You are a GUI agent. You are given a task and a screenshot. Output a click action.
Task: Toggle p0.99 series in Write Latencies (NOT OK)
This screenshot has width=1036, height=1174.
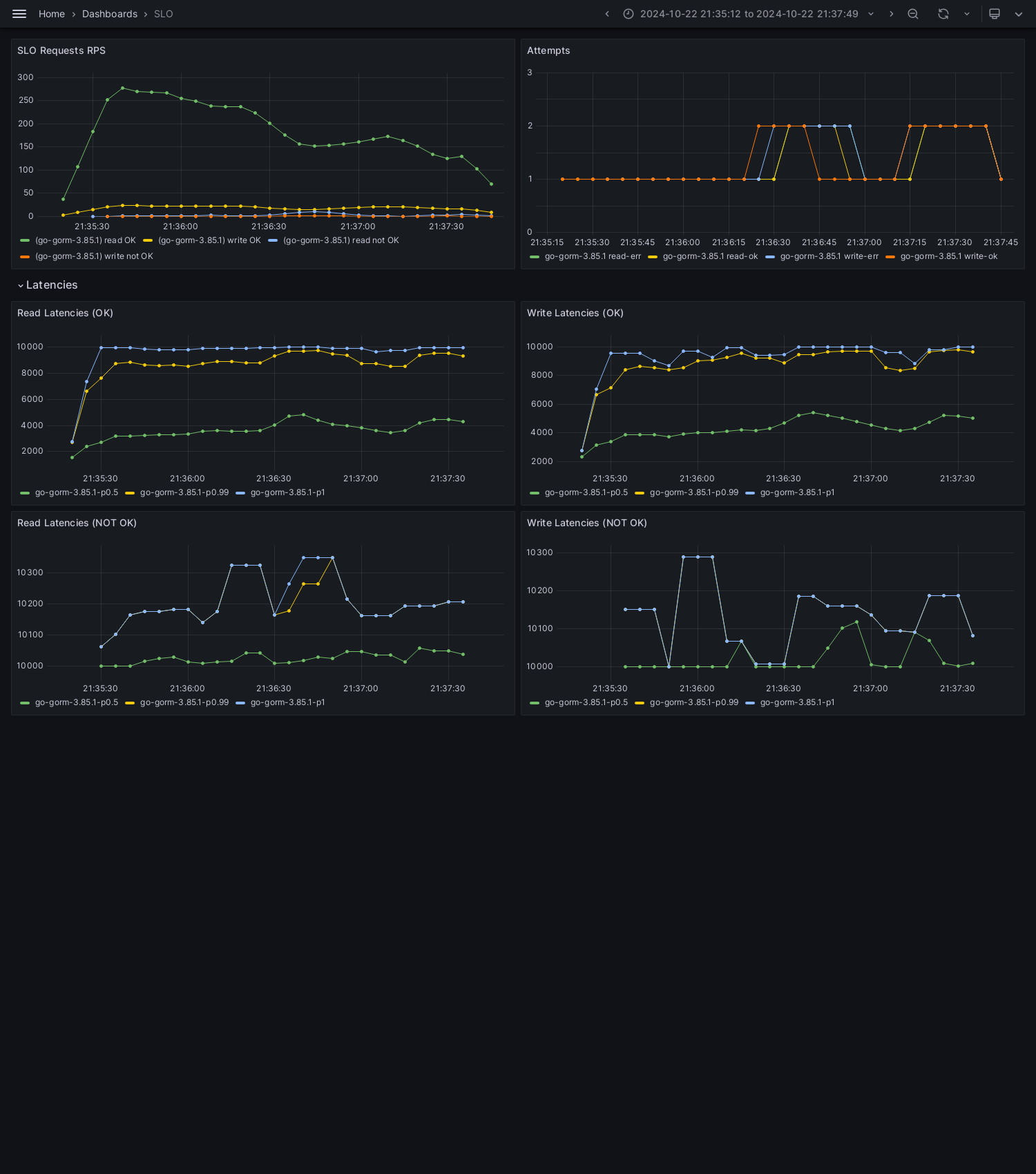[694, 702]
